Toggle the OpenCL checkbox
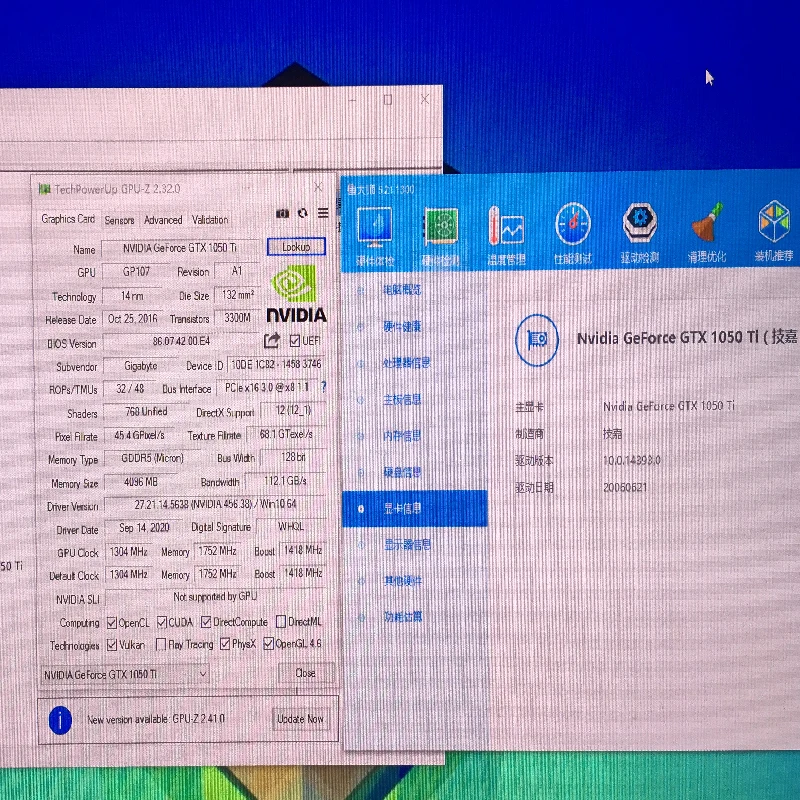The width and height of the screenshot is (800, 800). tap(112, 623)
